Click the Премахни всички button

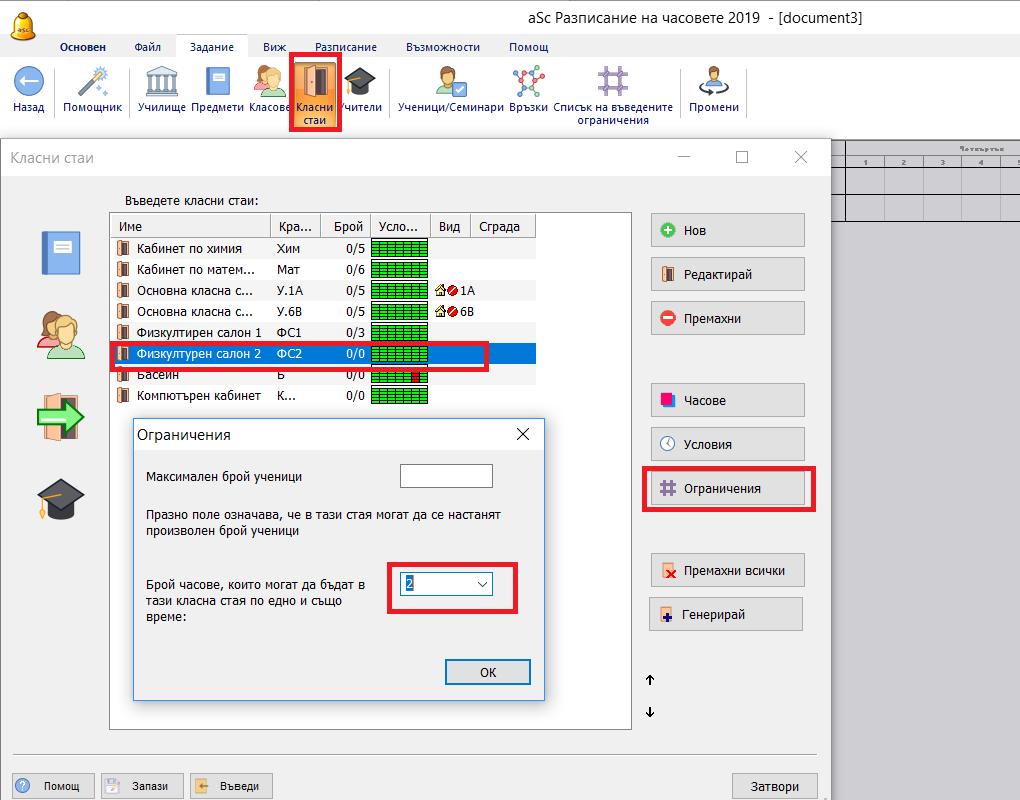pyautogui.click(x=727, y=571)
